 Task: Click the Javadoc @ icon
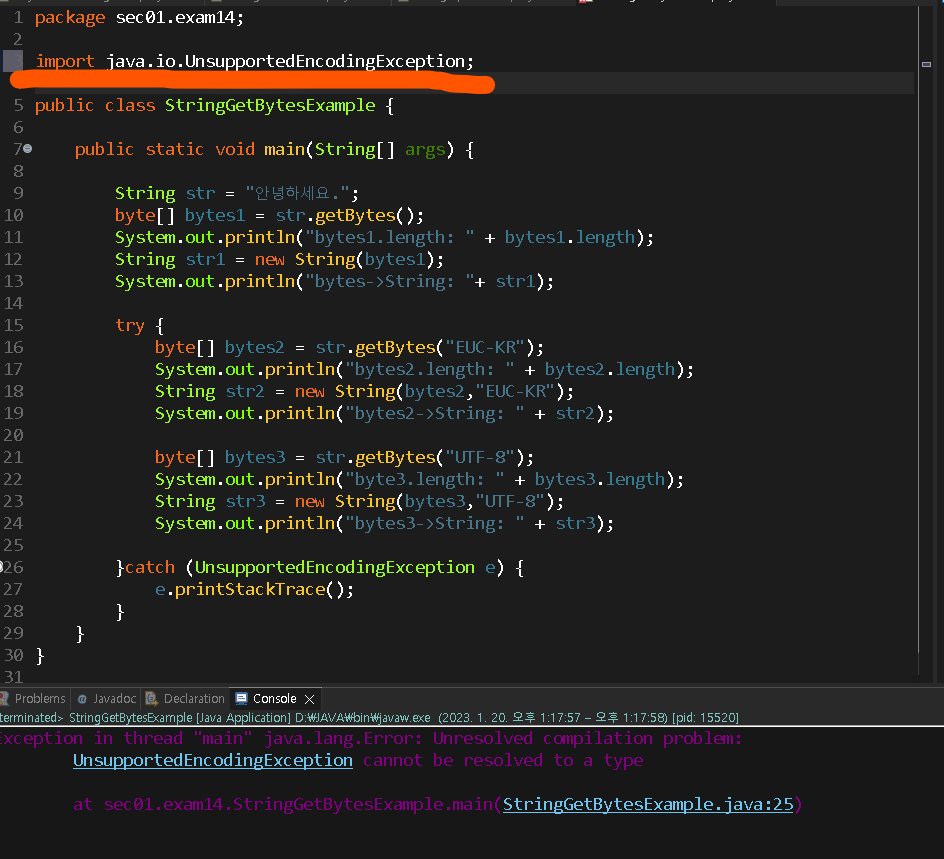82,698
